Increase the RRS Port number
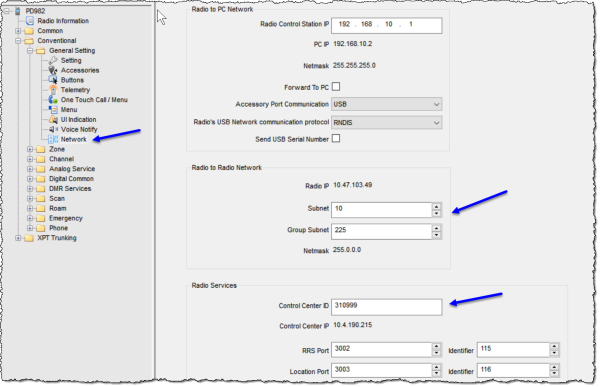 point(437,346)
